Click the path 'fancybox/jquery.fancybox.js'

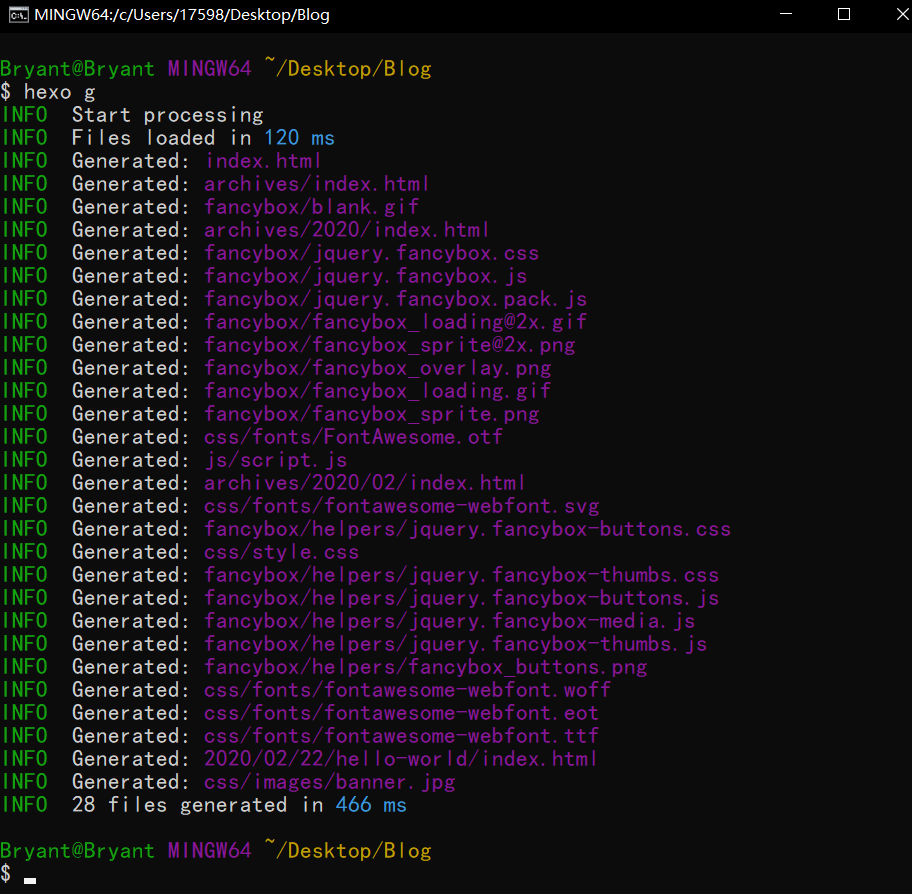365,276
